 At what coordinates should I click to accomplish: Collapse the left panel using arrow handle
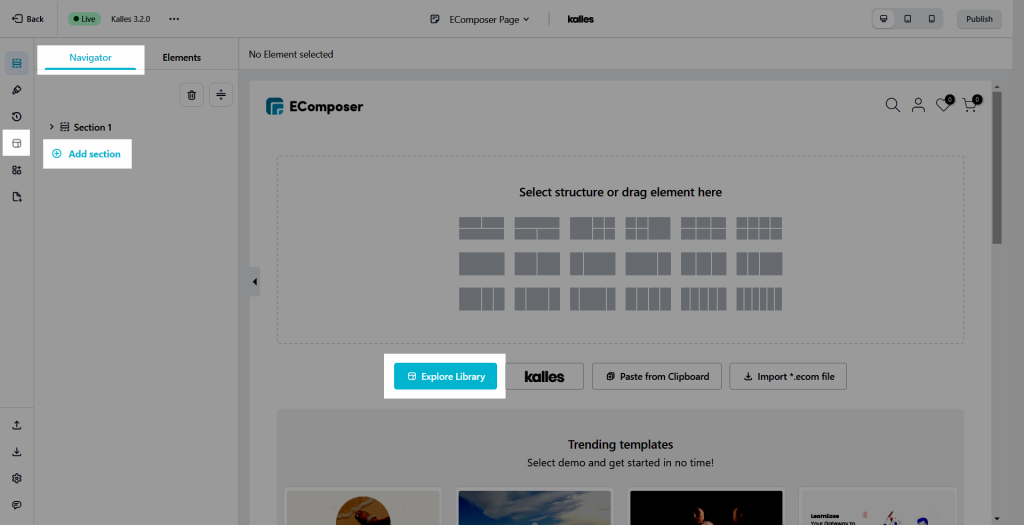click(255, 282)
